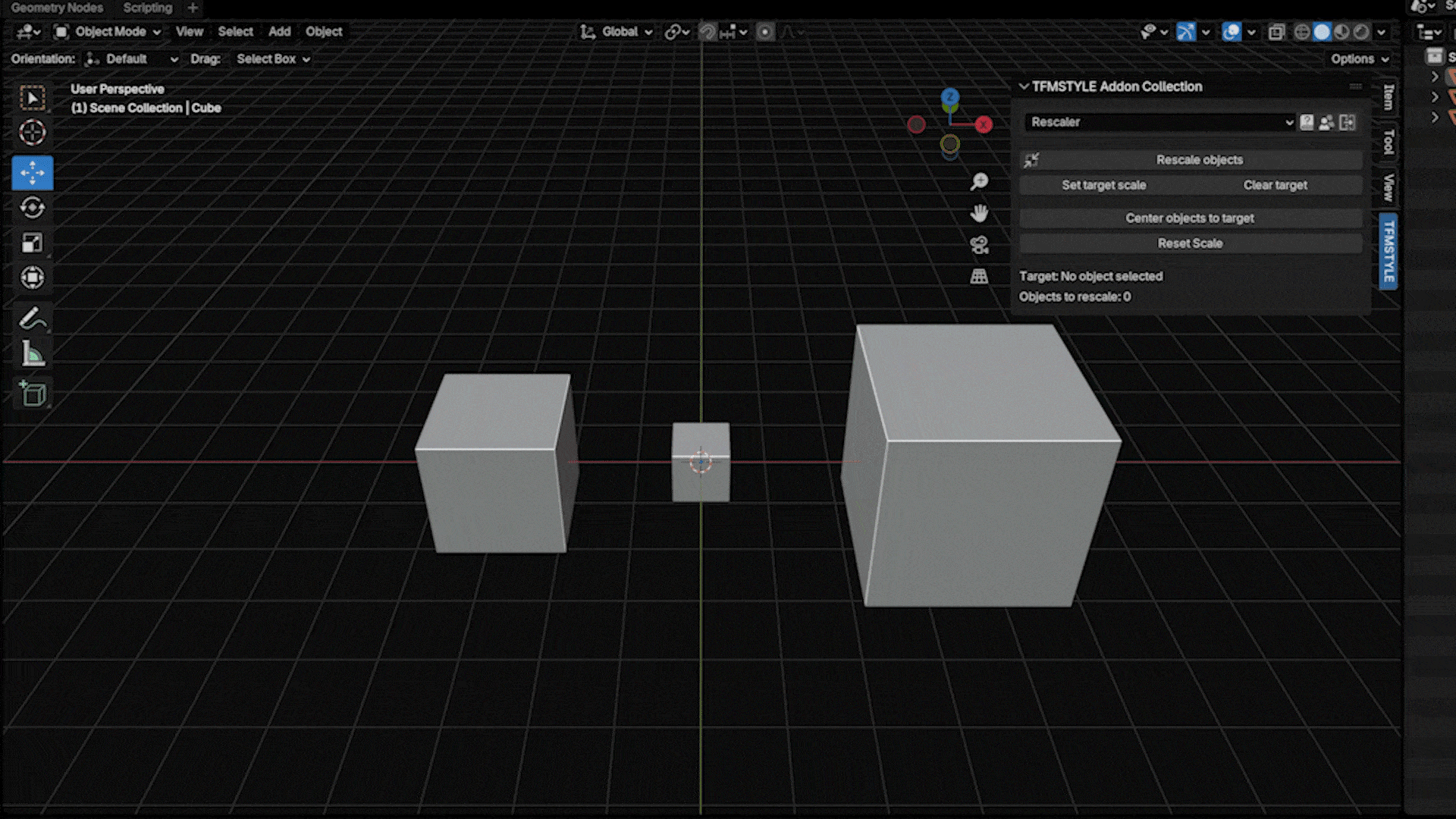
Task: Select the Cursor tool in toolbar
Action: [x=32, y=133]
